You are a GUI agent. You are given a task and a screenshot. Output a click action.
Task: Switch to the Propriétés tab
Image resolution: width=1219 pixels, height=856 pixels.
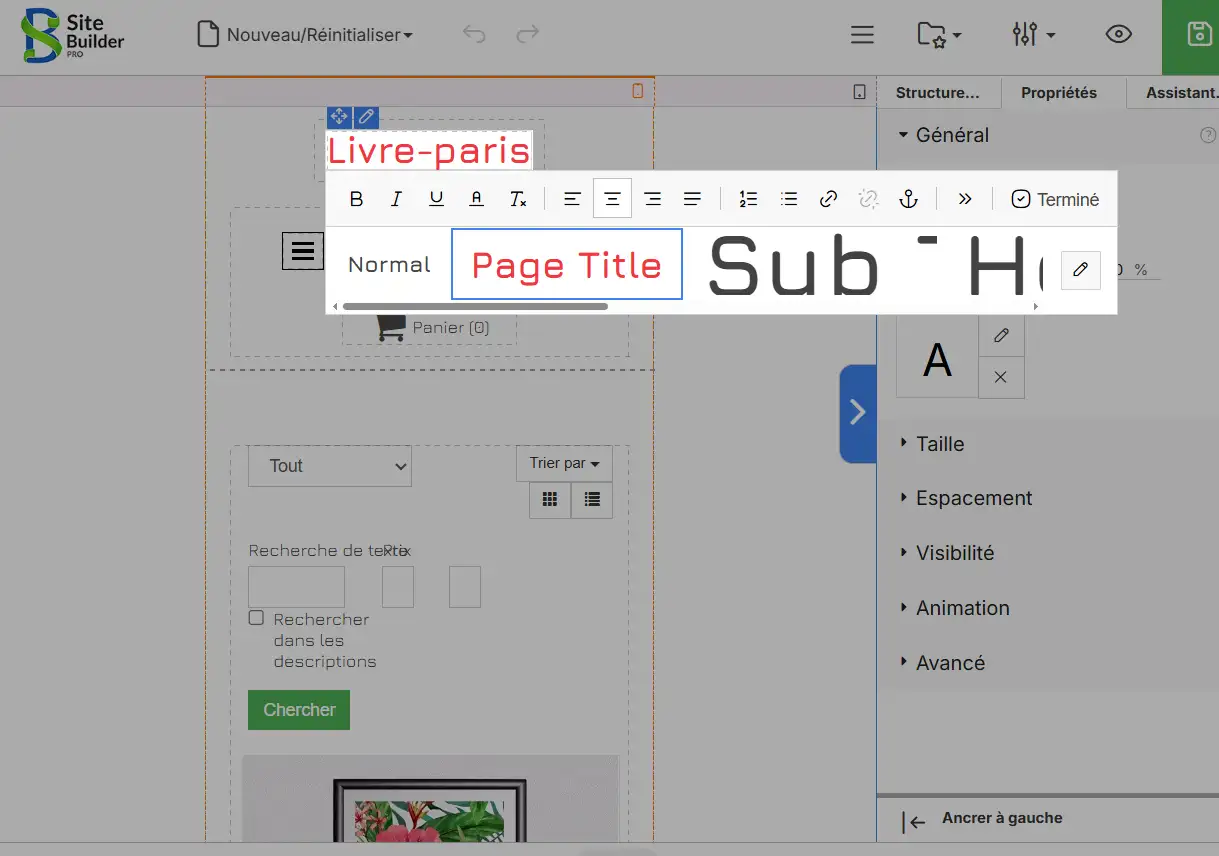pos(1059,93)
